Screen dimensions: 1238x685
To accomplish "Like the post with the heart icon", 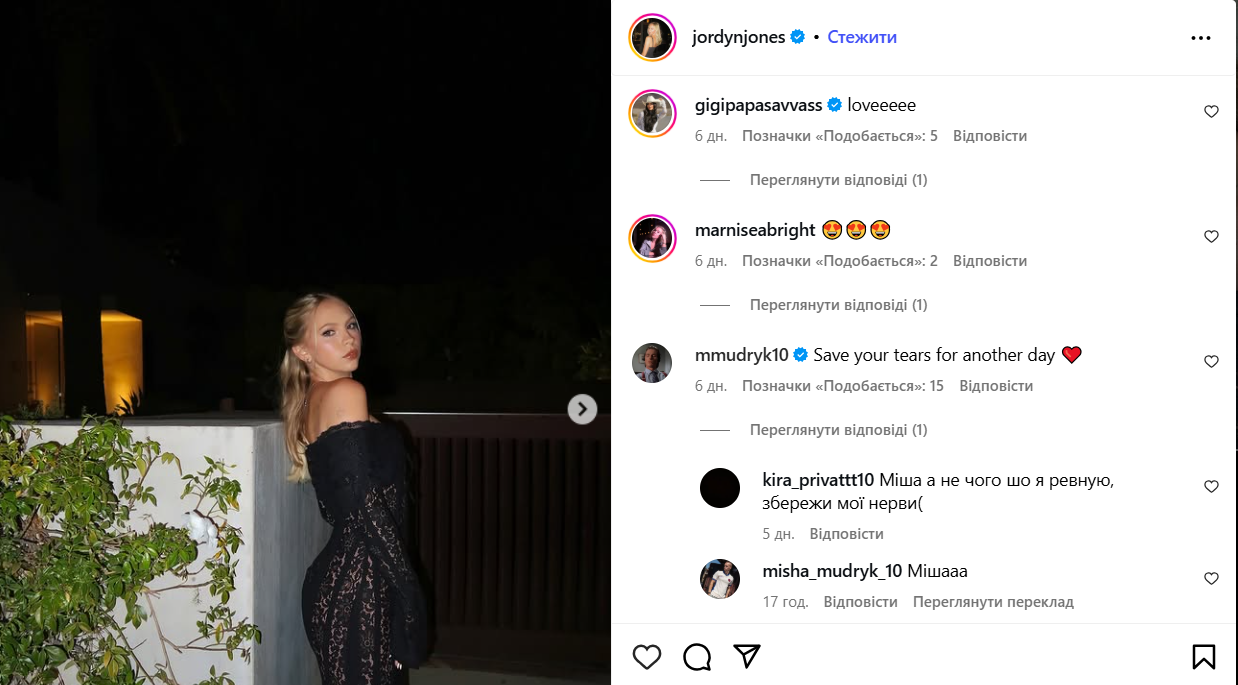I will click(647, 657).
